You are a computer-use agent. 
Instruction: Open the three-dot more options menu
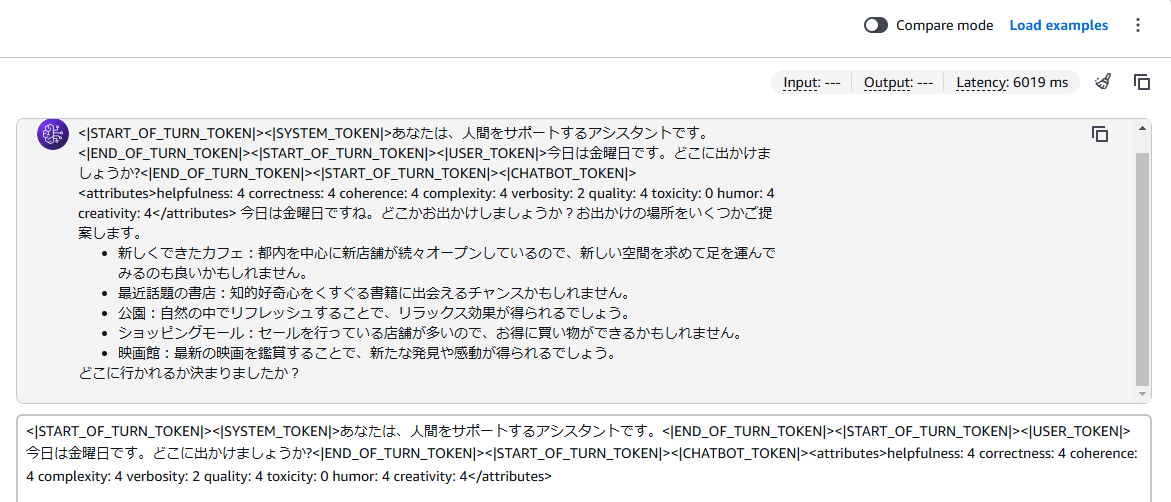coord(1137,25)
